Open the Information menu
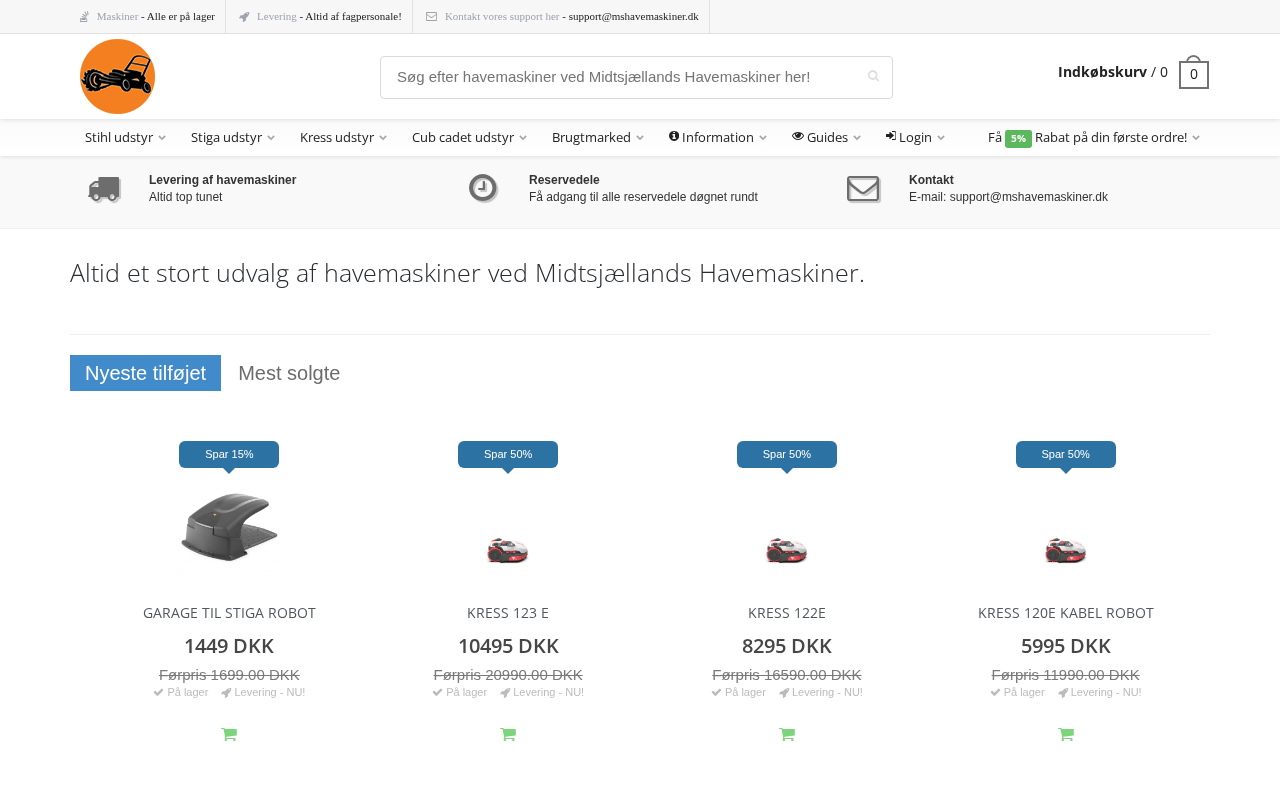Image resolution: width=1280 pixels, height=800 pixels. [x=717, y=138]
